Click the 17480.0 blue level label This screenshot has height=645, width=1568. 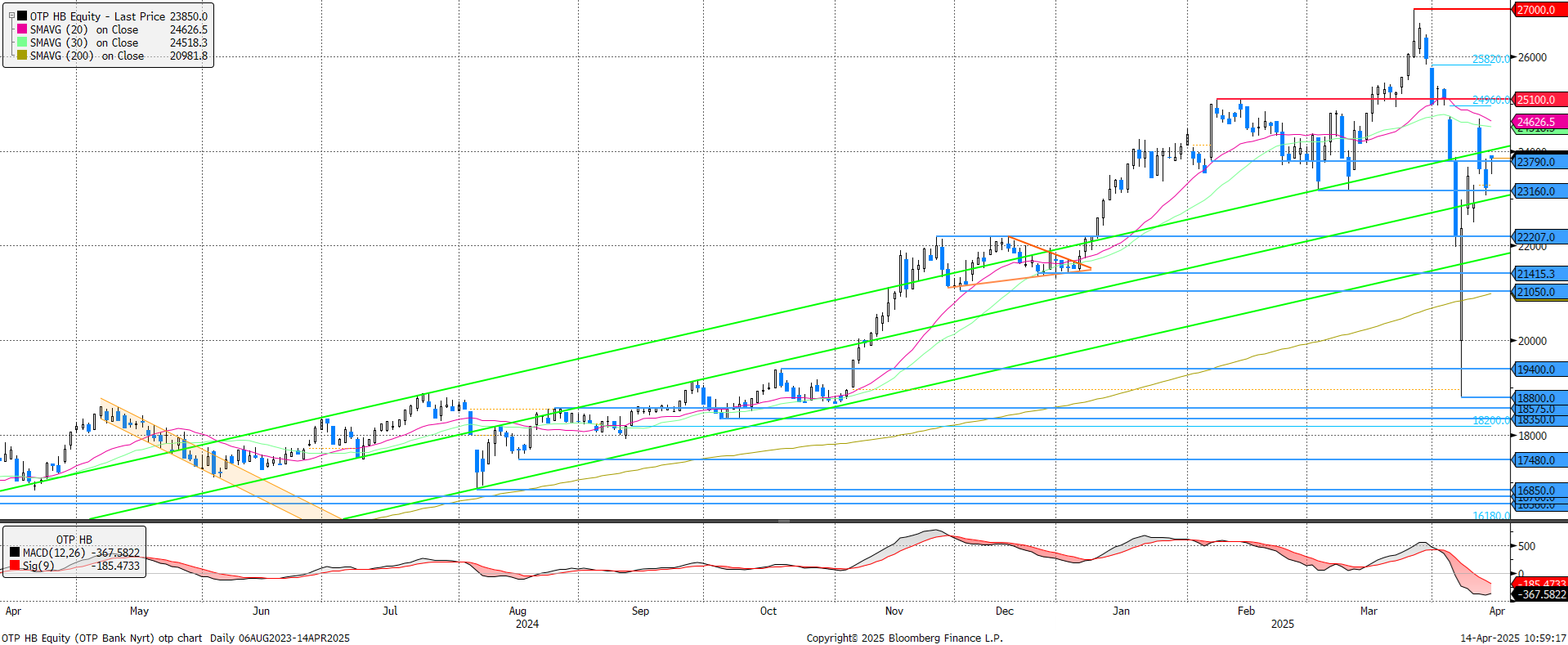coord(1536,460)
